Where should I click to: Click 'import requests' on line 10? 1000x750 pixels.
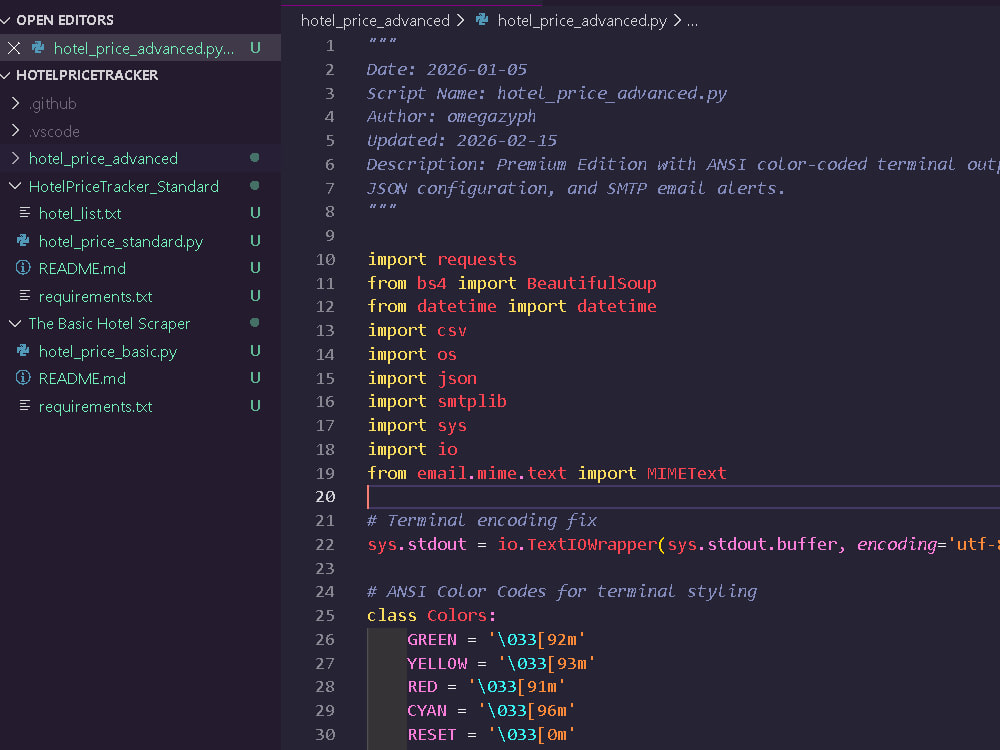tap(442, 259)
